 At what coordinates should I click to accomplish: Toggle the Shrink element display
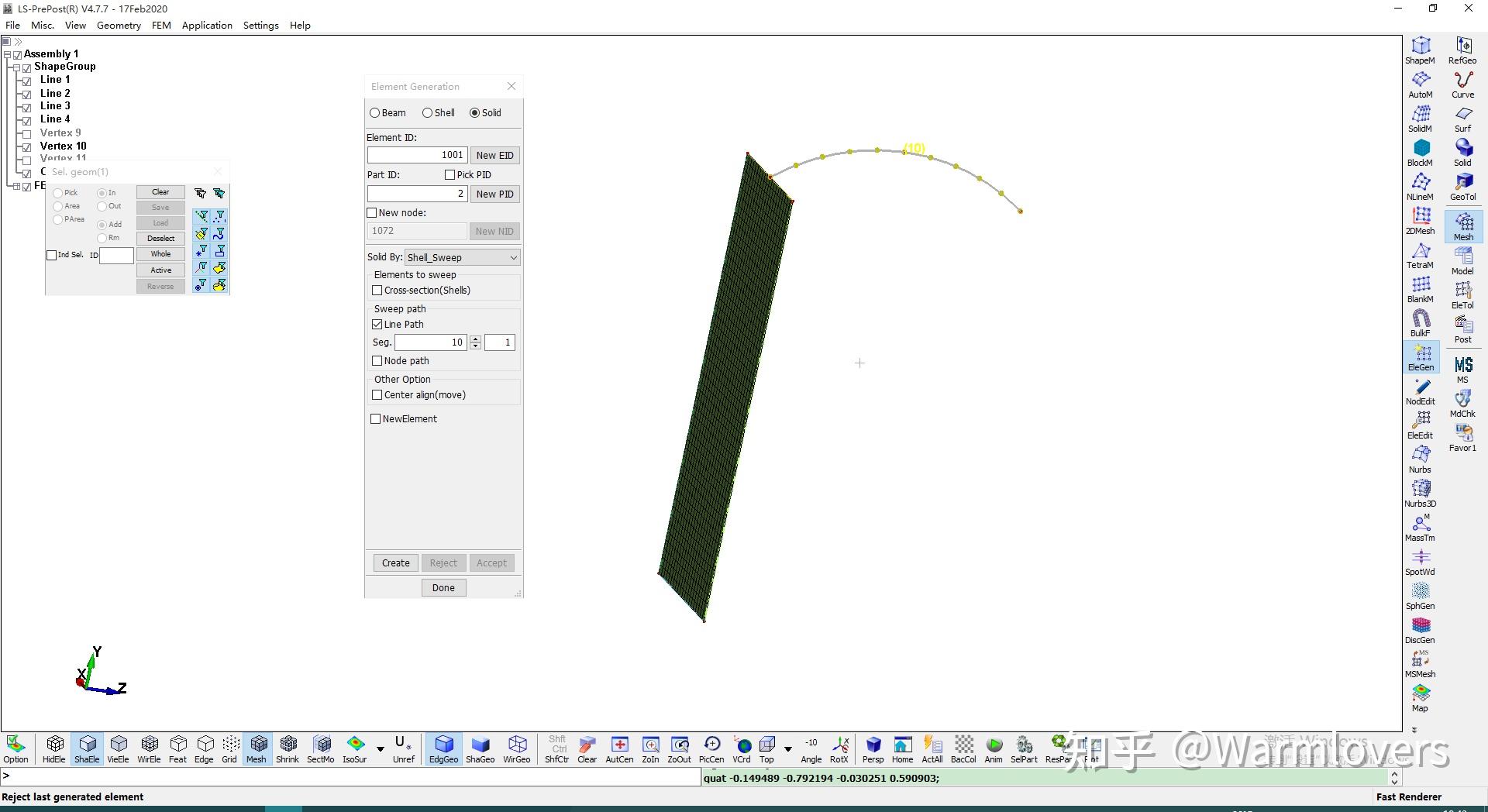point(288,749)
